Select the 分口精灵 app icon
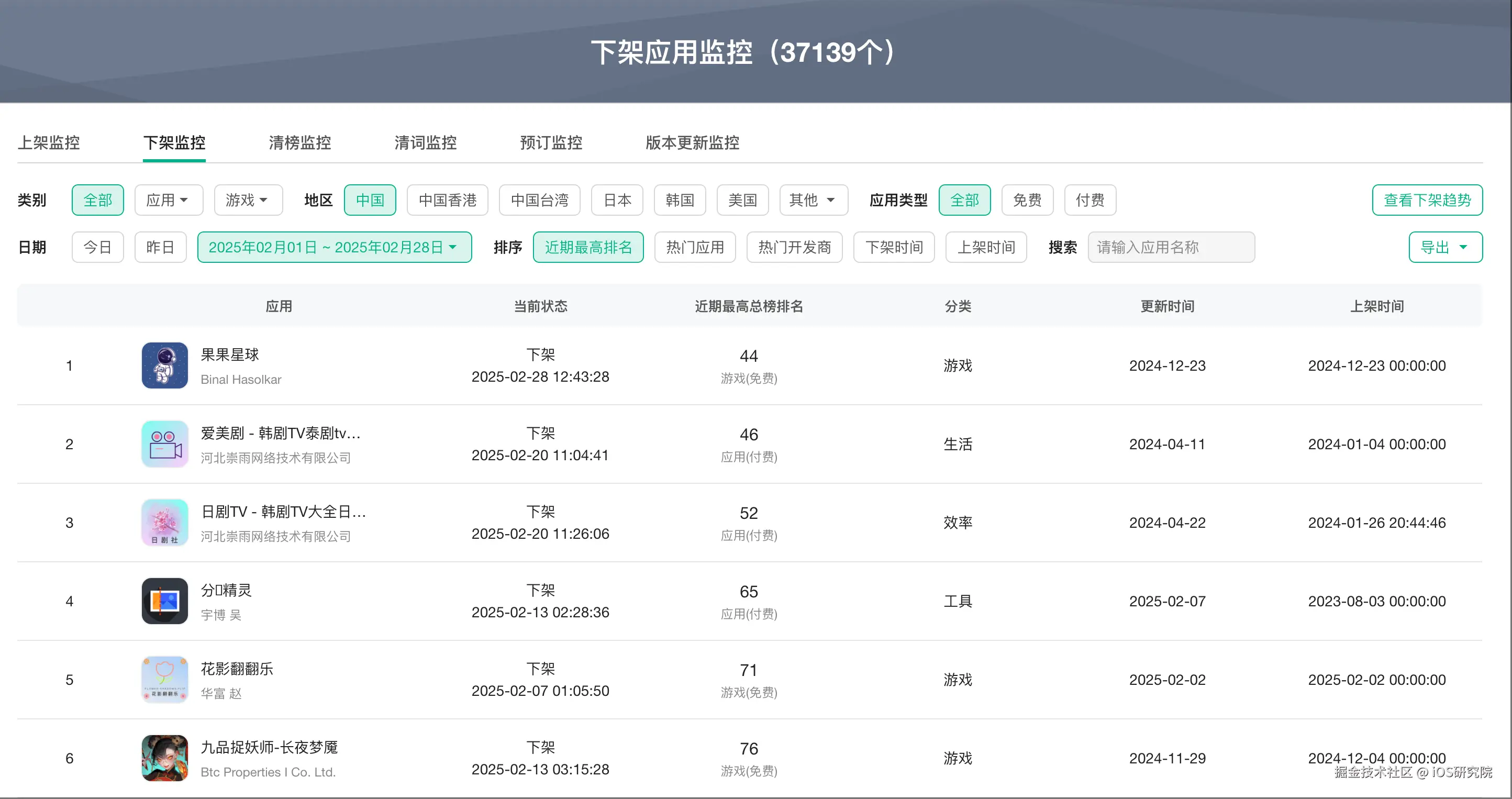 (164, 601)
